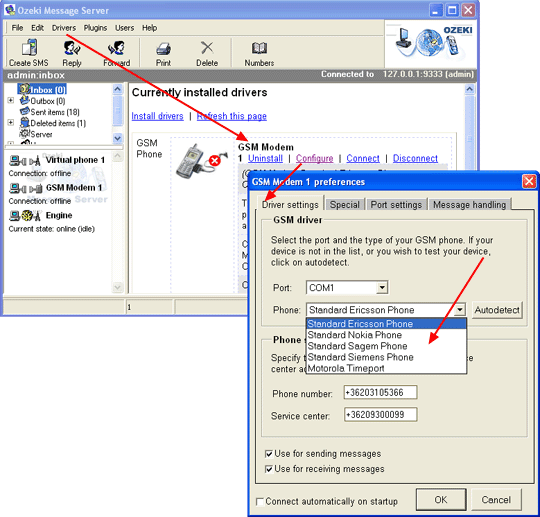Uncheck Use for receiving messages
The width and height of the screenshot is (540, 517).
click(269, 469)
